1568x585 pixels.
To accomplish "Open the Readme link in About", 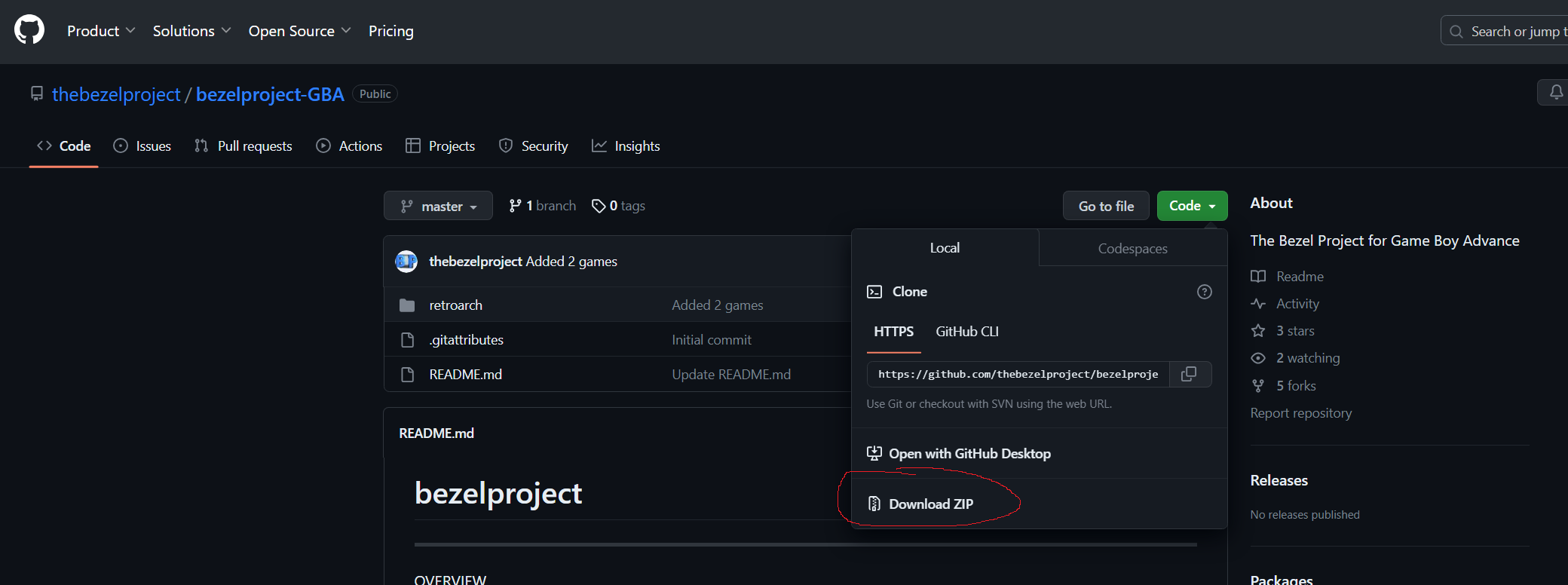I will [1300, 277].
